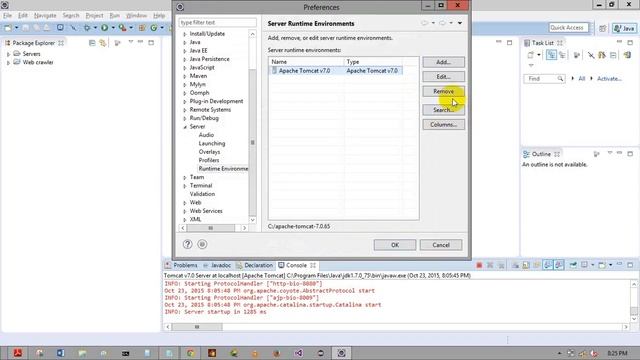Select Runtime Environments under Server
The image size is (640, 360).
click(223, 169)
